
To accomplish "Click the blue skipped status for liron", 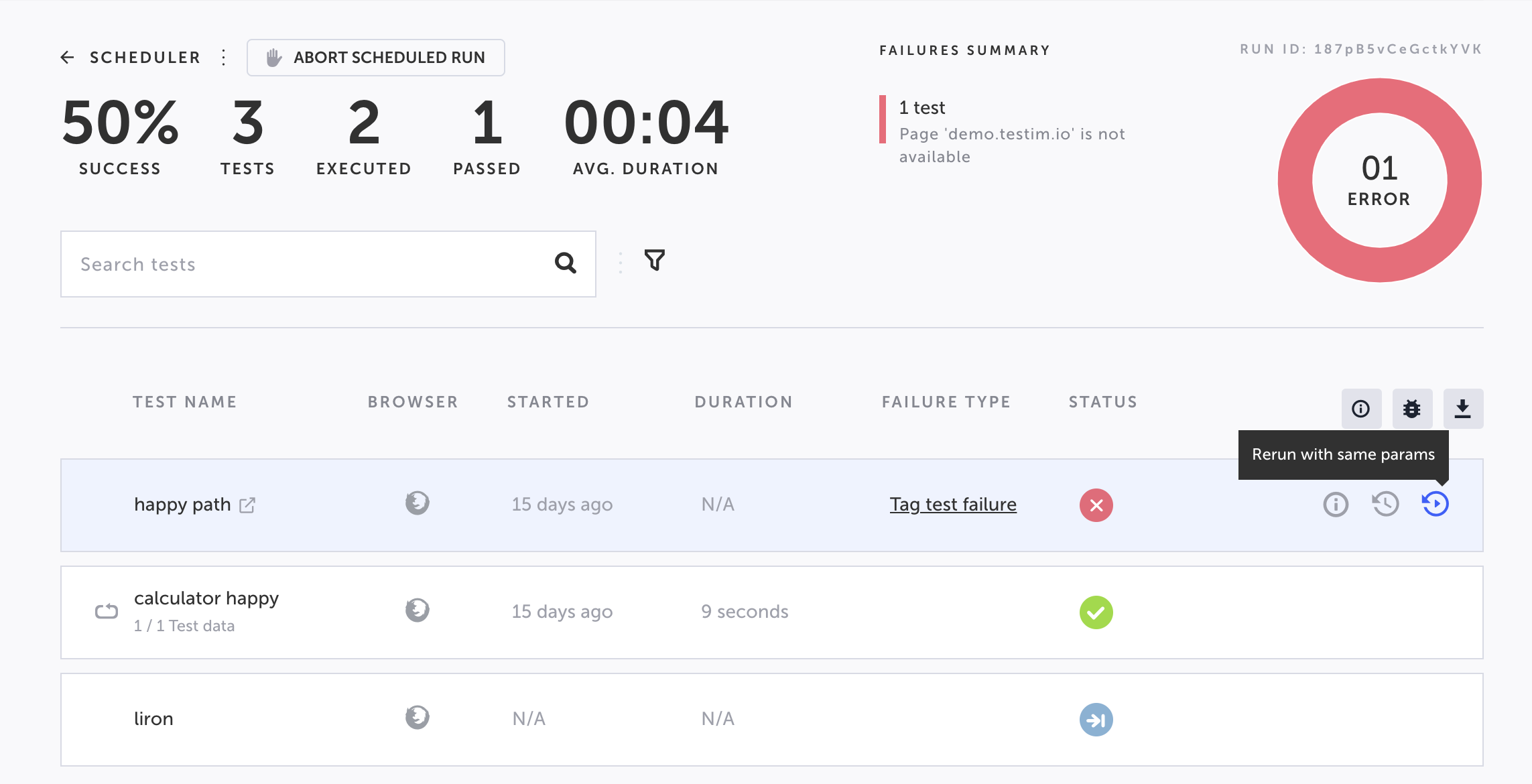I will 1096,720.
